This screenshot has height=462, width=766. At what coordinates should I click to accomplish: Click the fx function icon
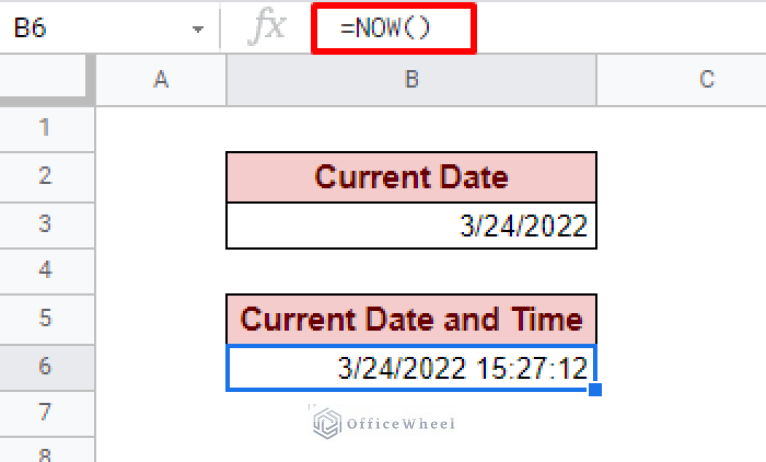pos(267,28)
